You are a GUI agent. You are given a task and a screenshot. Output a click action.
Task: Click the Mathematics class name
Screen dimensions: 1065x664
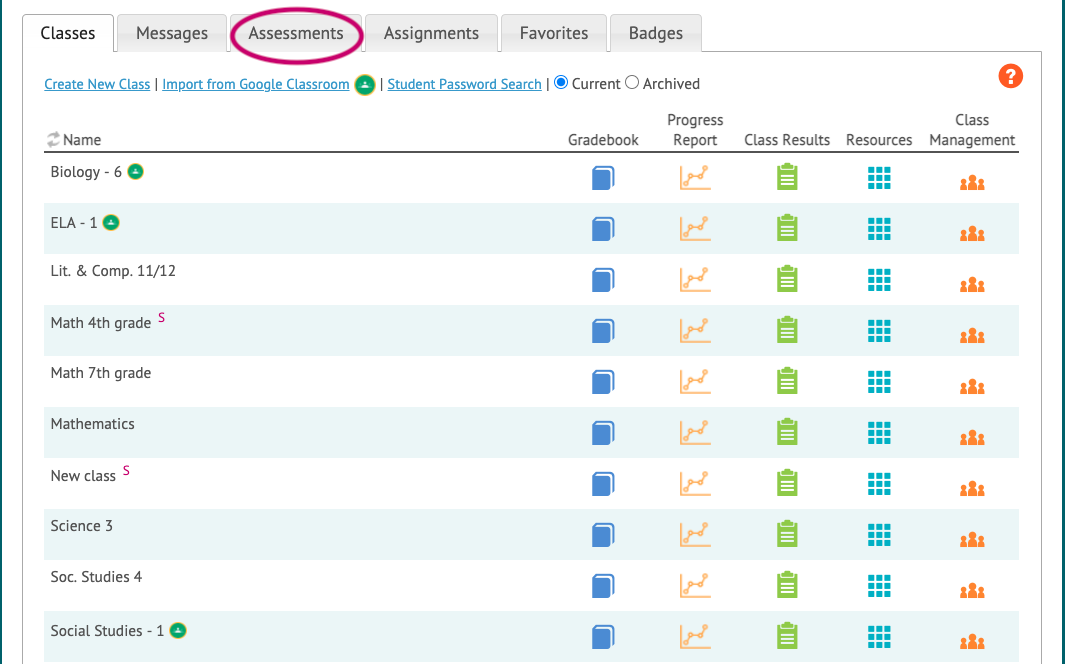coord(92,424)
